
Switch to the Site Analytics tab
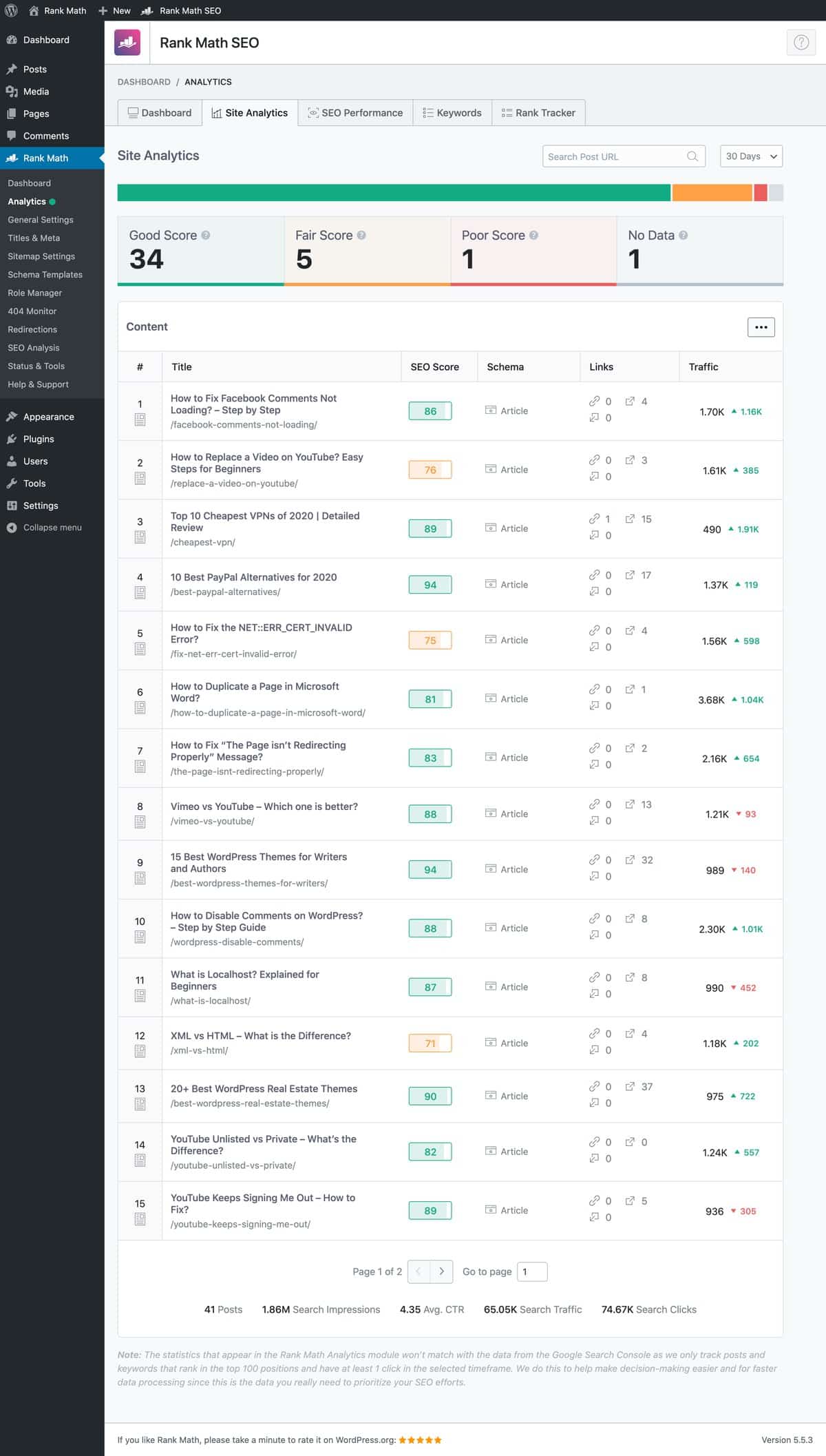[250, 113]
